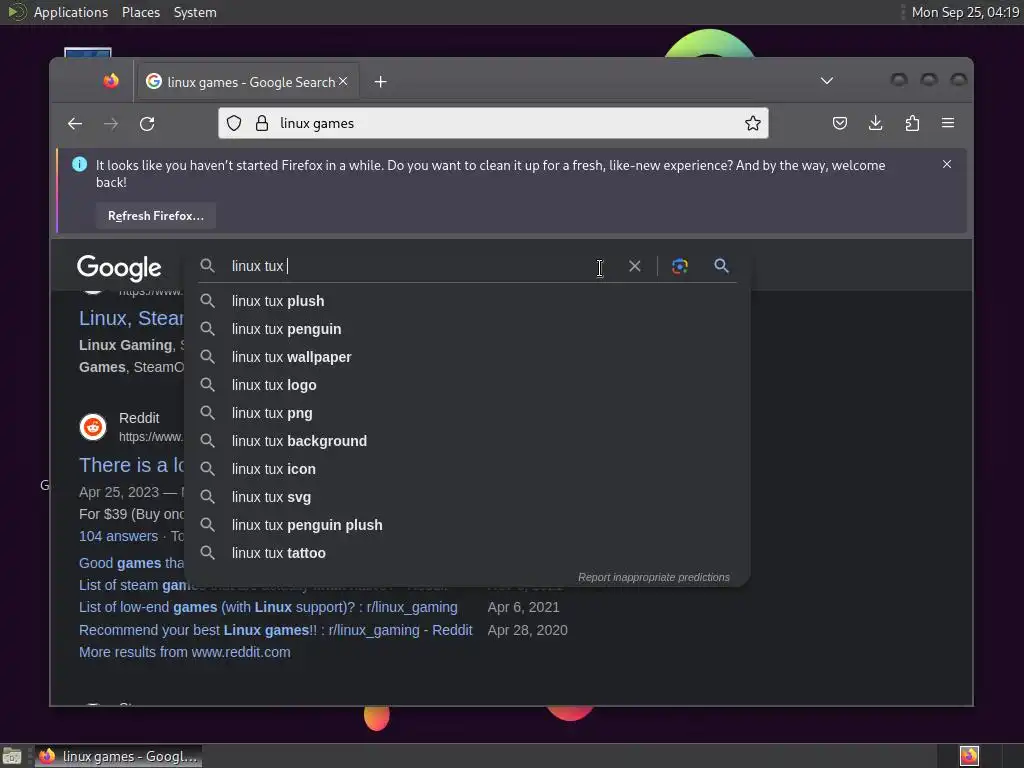Clear the Google search box with X

pos(635,266)
